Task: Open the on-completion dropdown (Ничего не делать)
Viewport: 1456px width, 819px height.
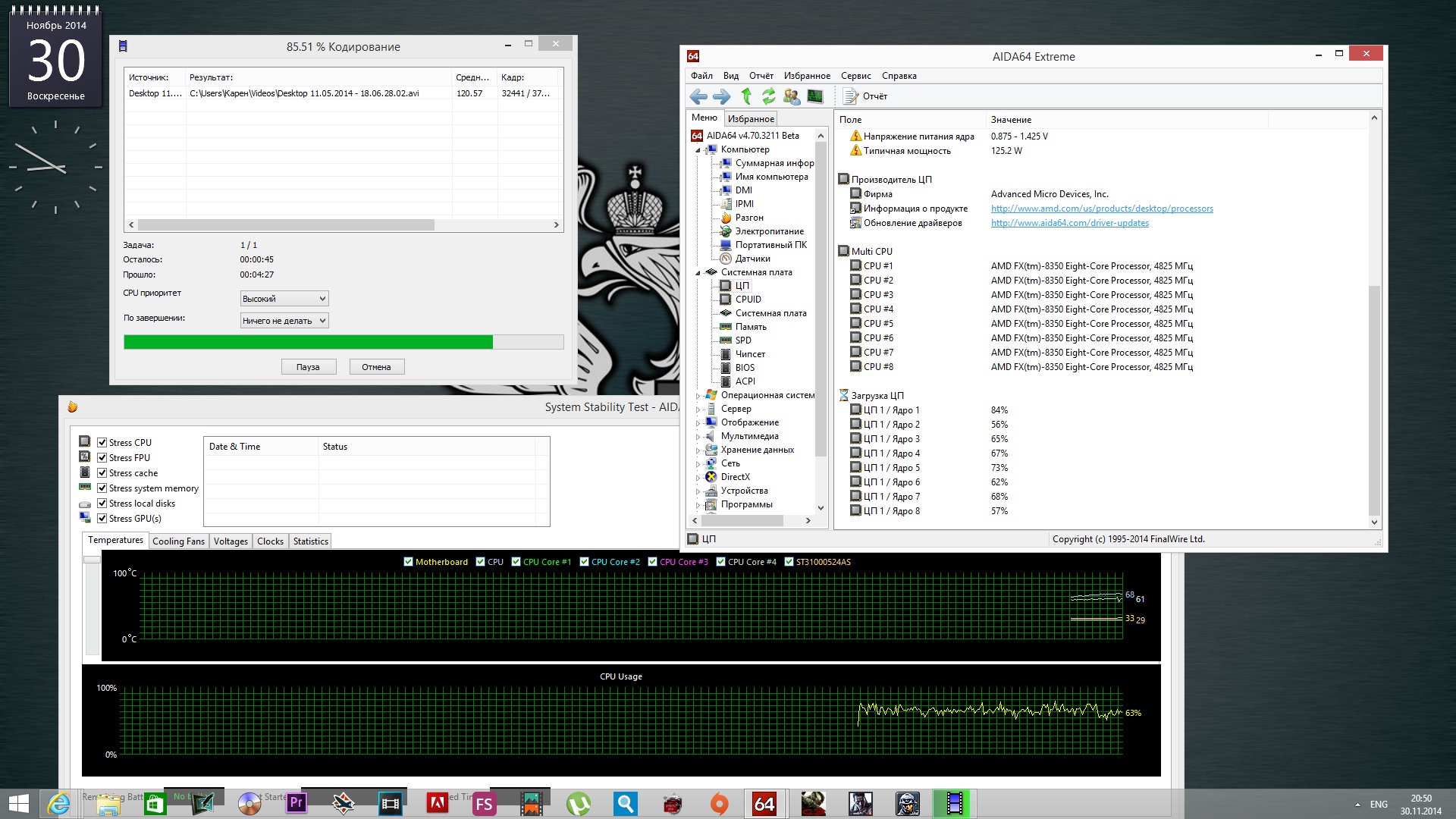Action: click(284, 321)
